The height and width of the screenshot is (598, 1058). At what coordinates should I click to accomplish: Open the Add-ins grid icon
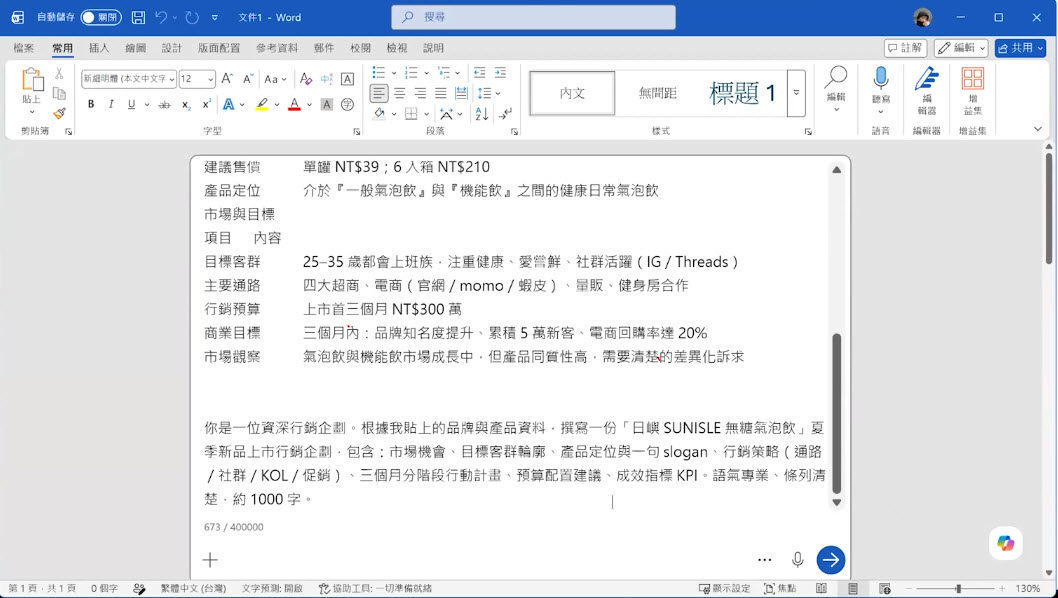pyautogui.click(x=972, y=78)
